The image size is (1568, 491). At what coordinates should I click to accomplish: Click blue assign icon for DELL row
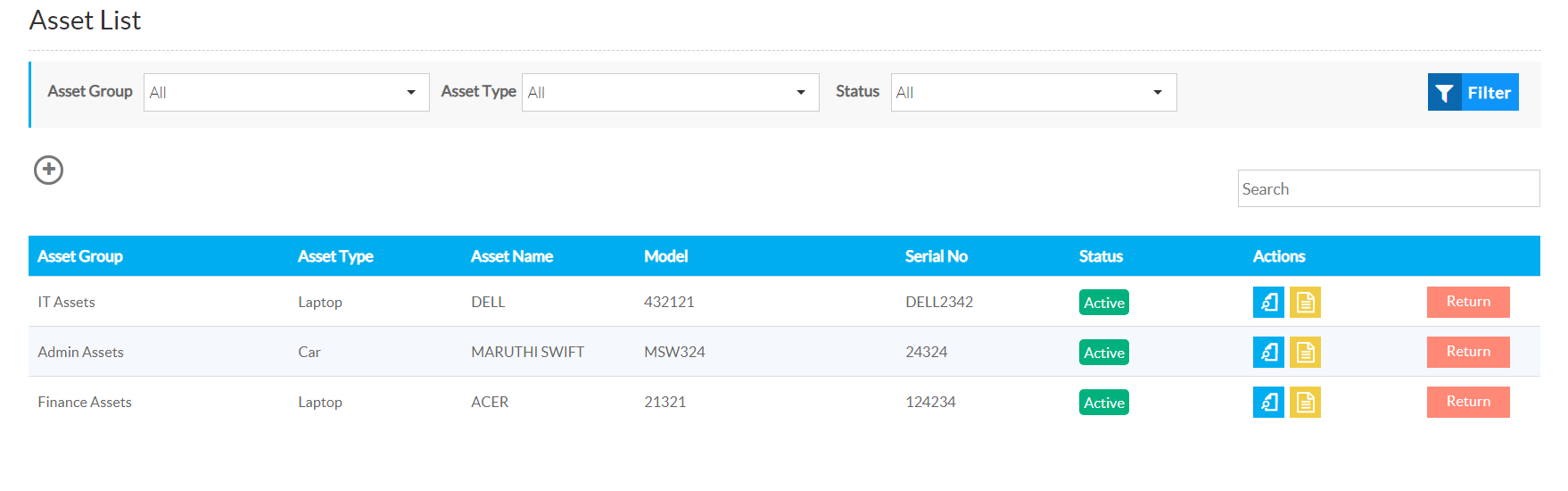click(x=1268, y=303)
